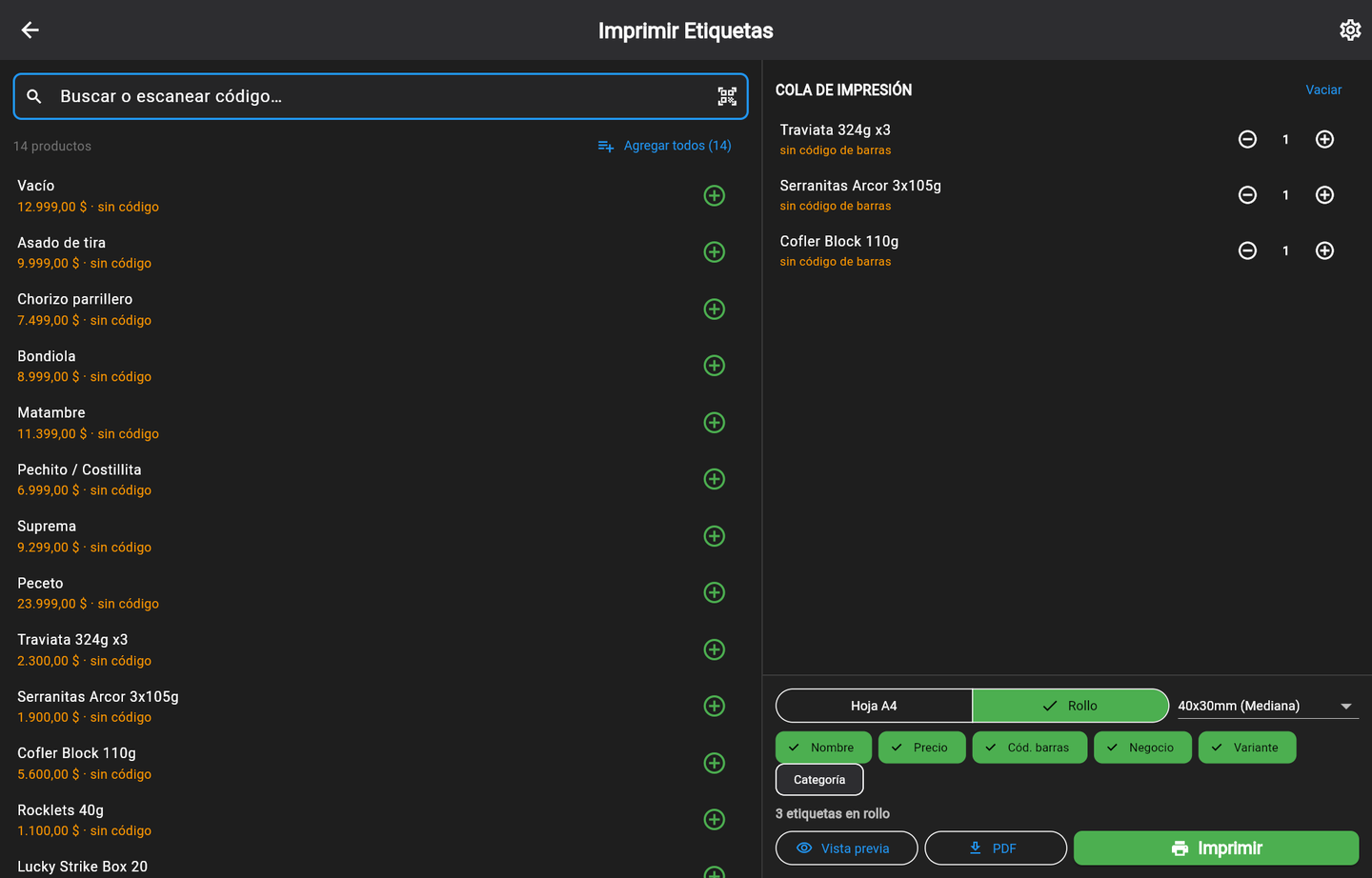Toggle the Precio label field chip
1372x878 pixels.
click(921, 748)
